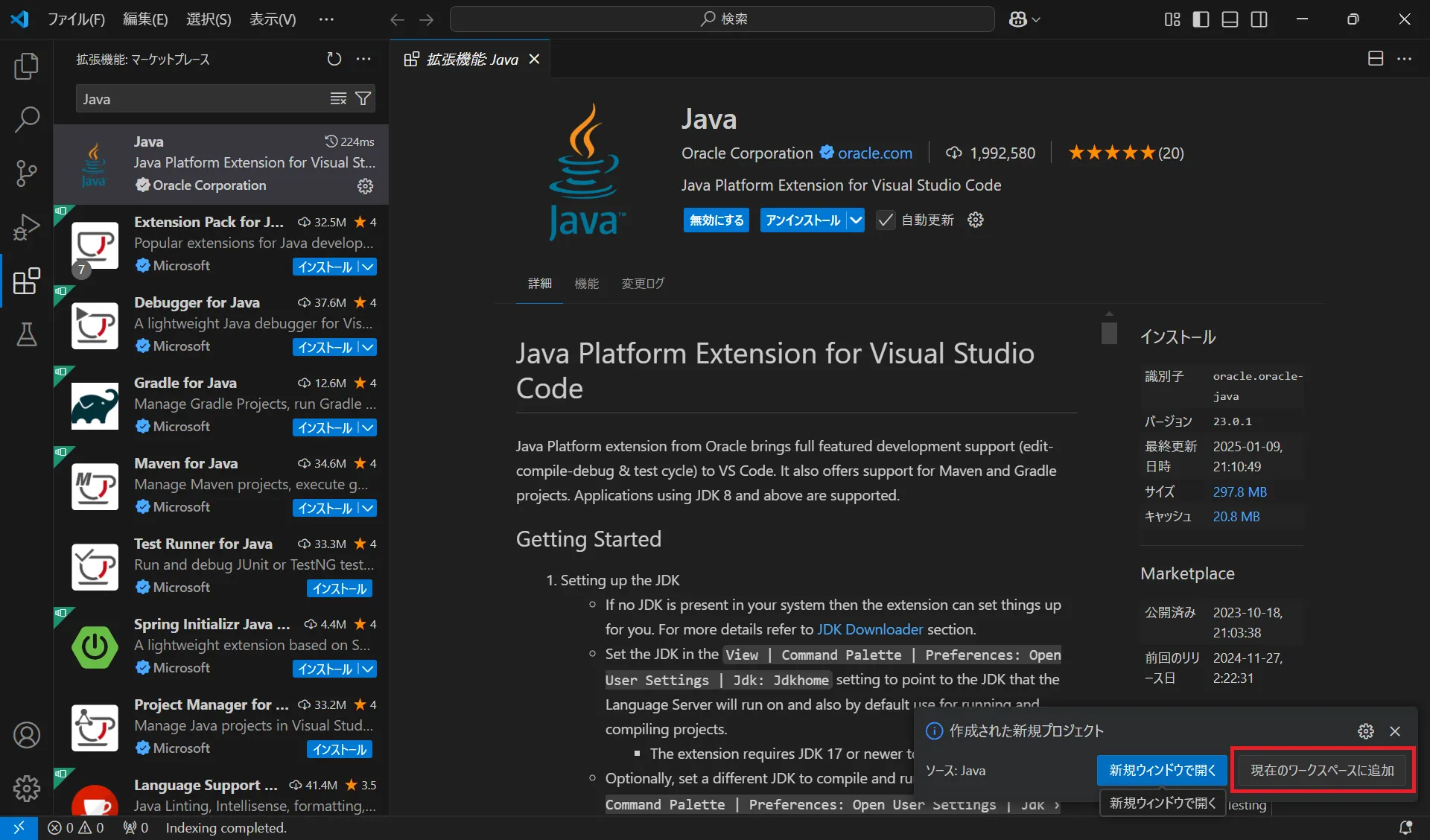
Task: Clear extensions search results icon
Action: tap(338, 98)
